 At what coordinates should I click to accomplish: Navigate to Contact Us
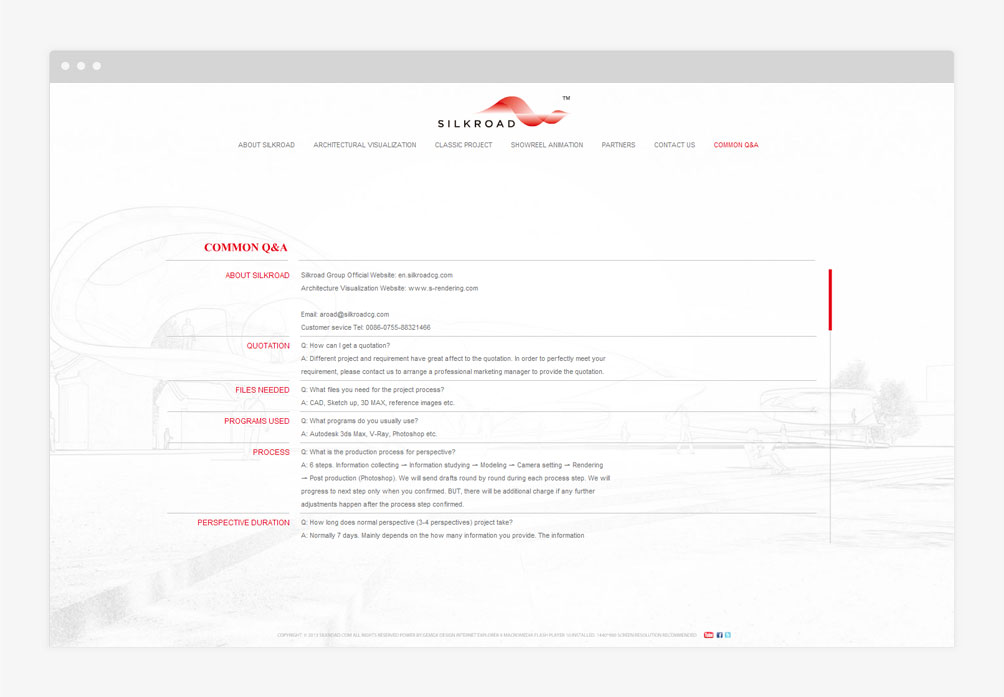click(674, 145)
